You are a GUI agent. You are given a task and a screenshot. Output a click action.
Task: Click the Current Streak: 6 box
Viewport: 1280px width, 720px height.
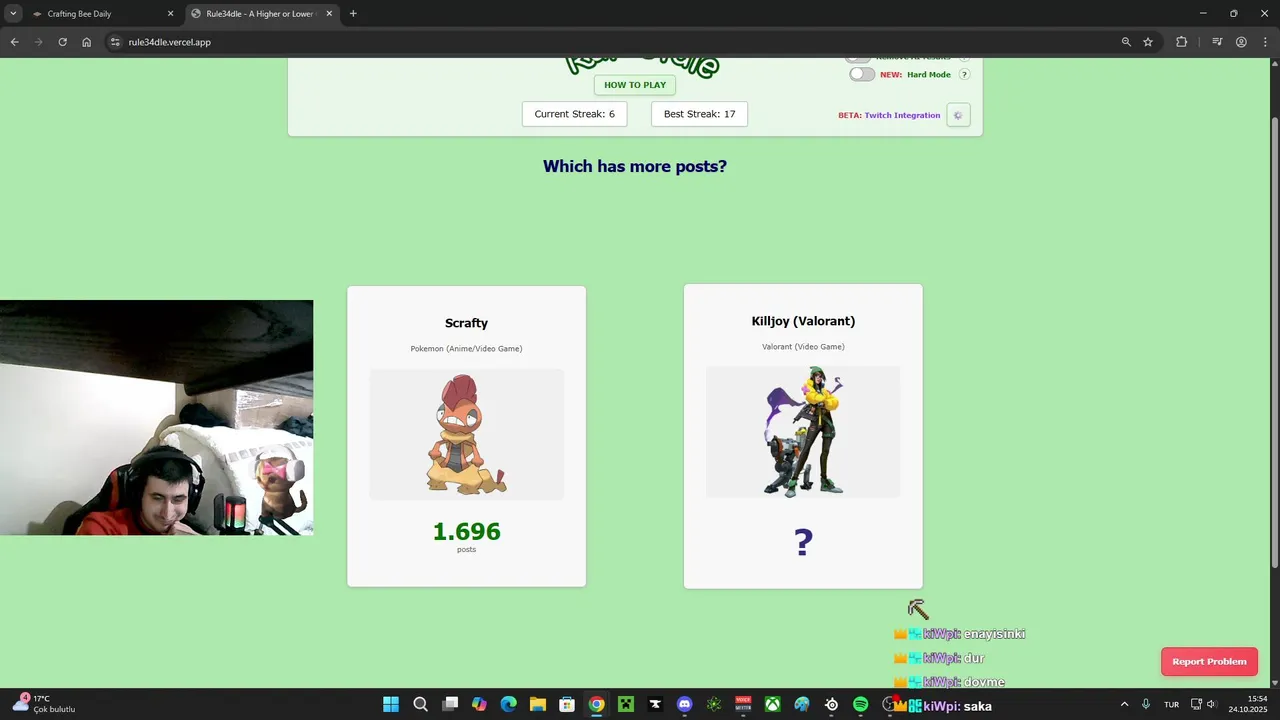[x=574, y=114]
